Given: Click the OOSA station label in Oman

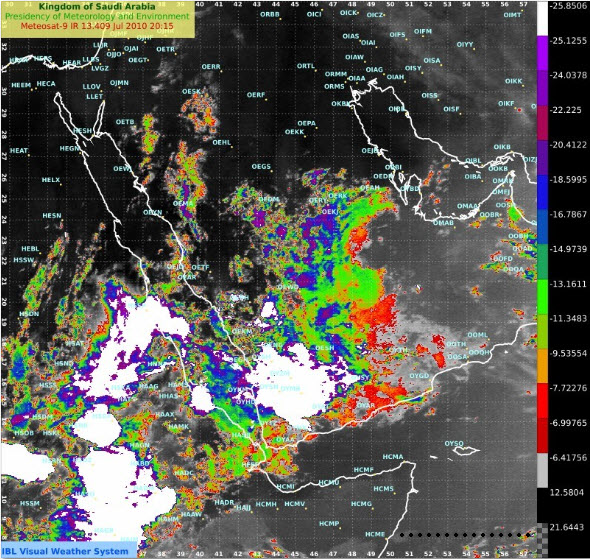Looking at the screenshot, I should tap(458, 356).
